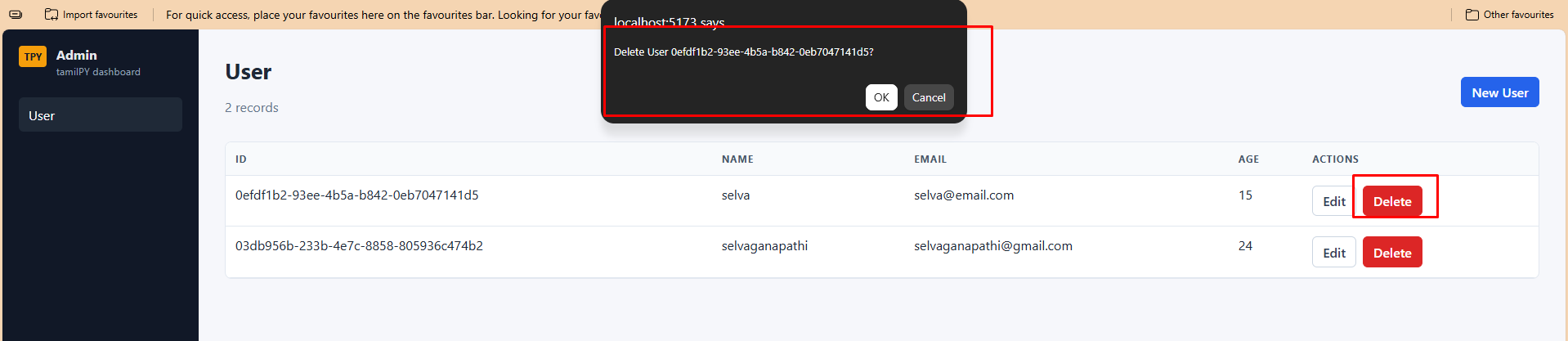Open the User sidebar menu item
The height and width of the screenshot is (341, 1568).
[101, 115]
